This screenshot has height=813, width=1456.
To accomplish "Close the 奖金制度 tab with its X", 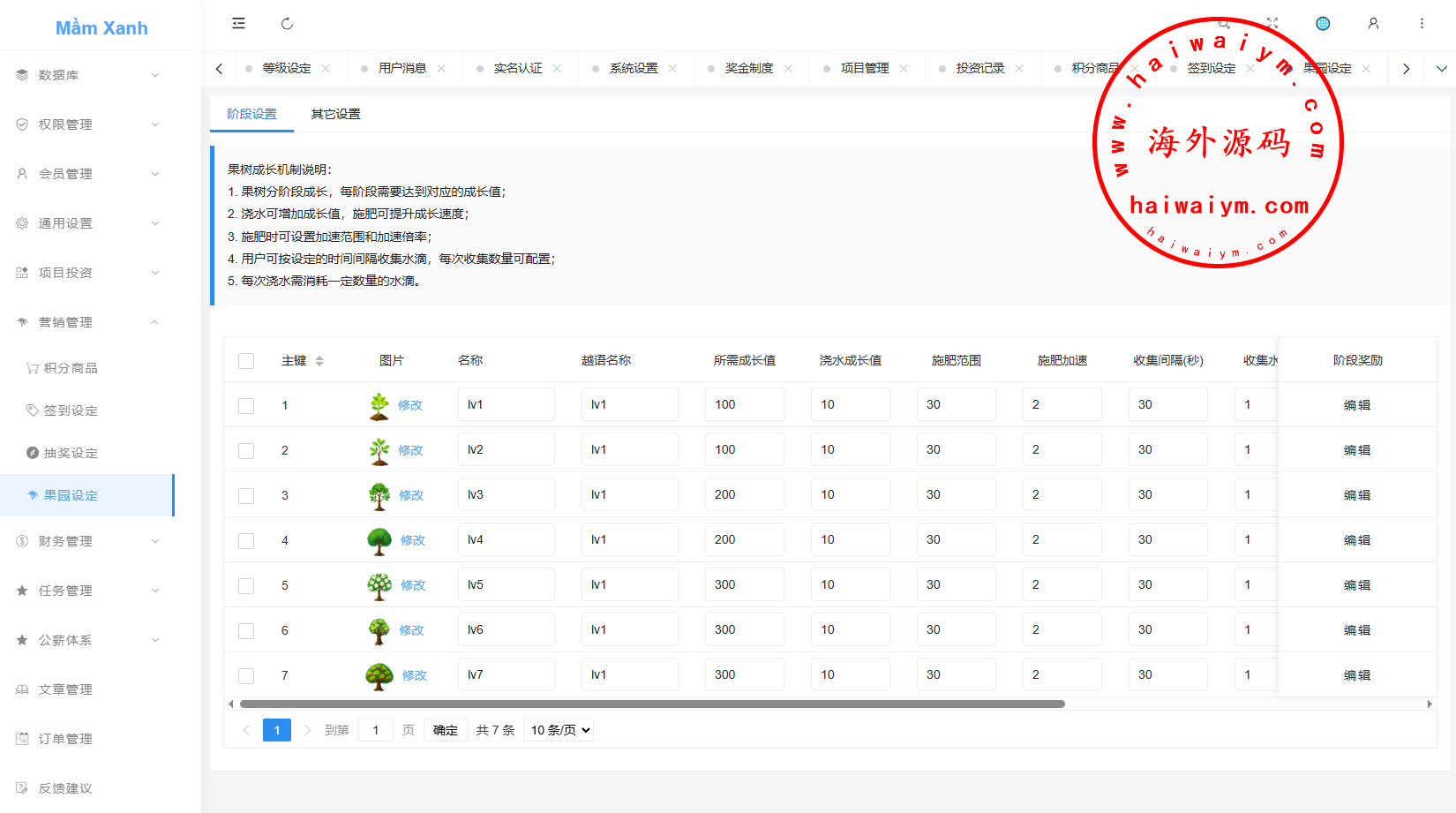I will [x=788, y=69].
